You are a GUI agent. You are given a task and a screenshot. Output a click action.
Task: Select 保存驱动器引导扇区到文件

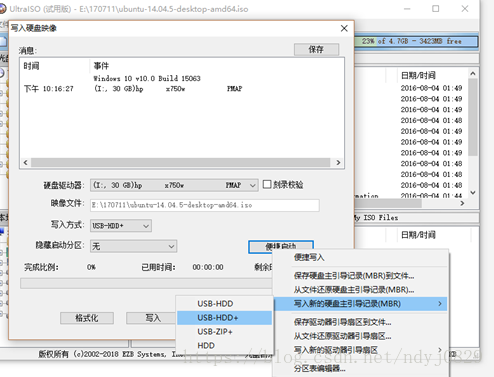click(x=360, y=322)
